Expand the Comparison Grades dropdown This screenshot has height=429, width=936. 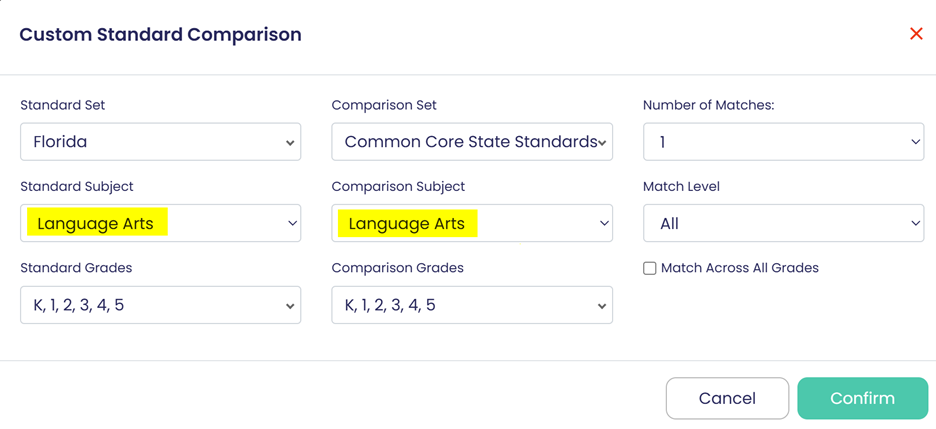coord(472,305)
